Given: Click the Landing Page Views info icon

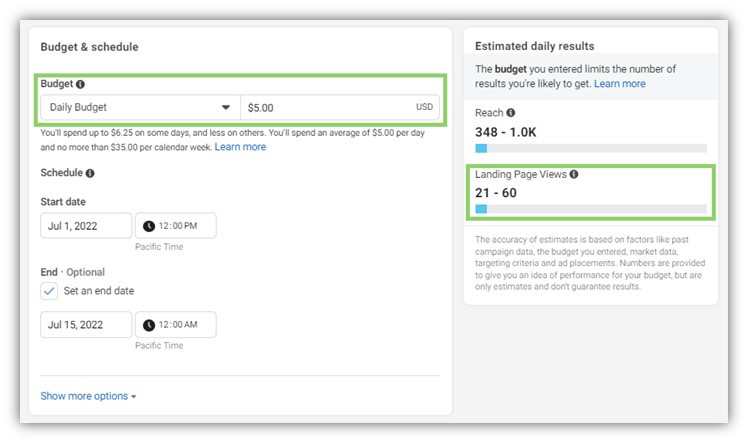Looking at the screenshot, I should point(574,174).
